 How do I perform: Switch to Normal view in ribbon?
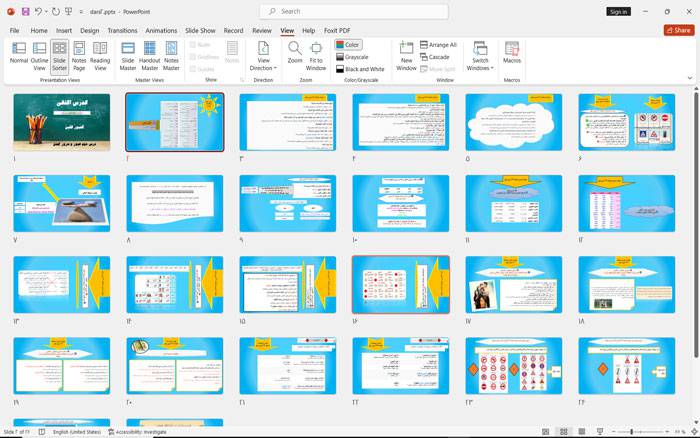coord(19,53)
